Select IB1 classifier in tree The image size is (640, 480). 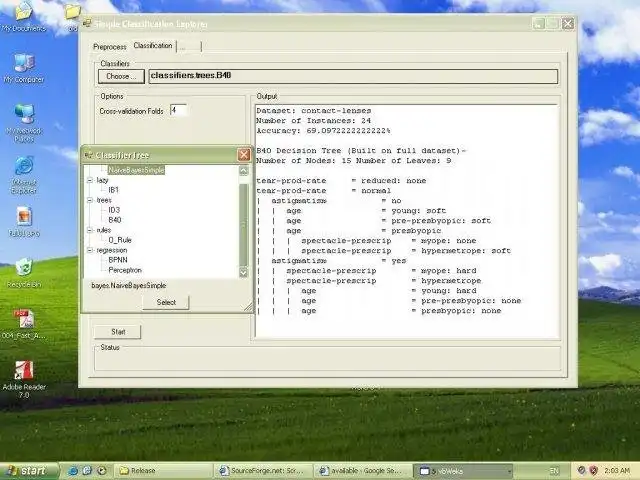113,190
